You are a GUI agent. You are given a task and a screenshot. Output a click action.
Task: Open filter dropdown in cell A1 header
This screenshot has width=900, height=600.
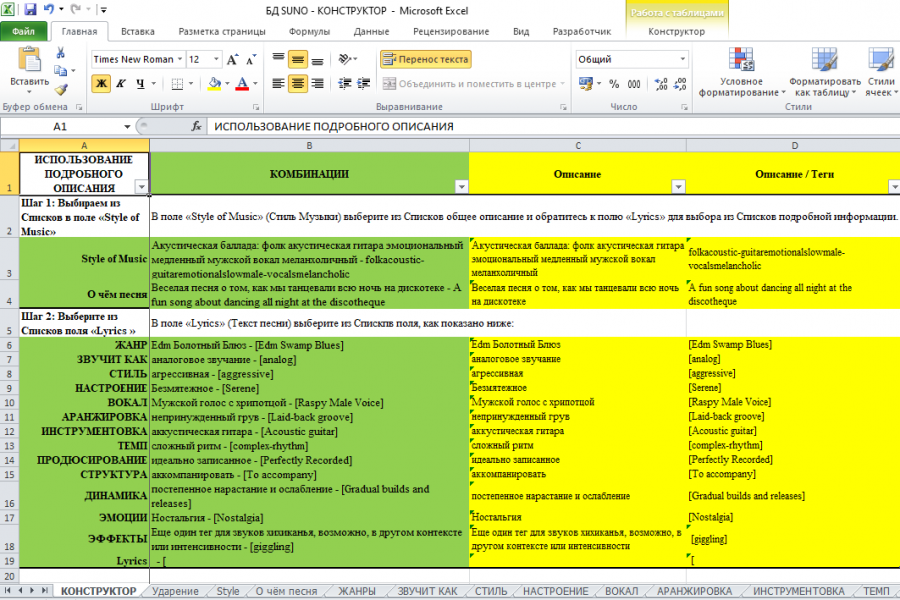click(x=141, y=187)
